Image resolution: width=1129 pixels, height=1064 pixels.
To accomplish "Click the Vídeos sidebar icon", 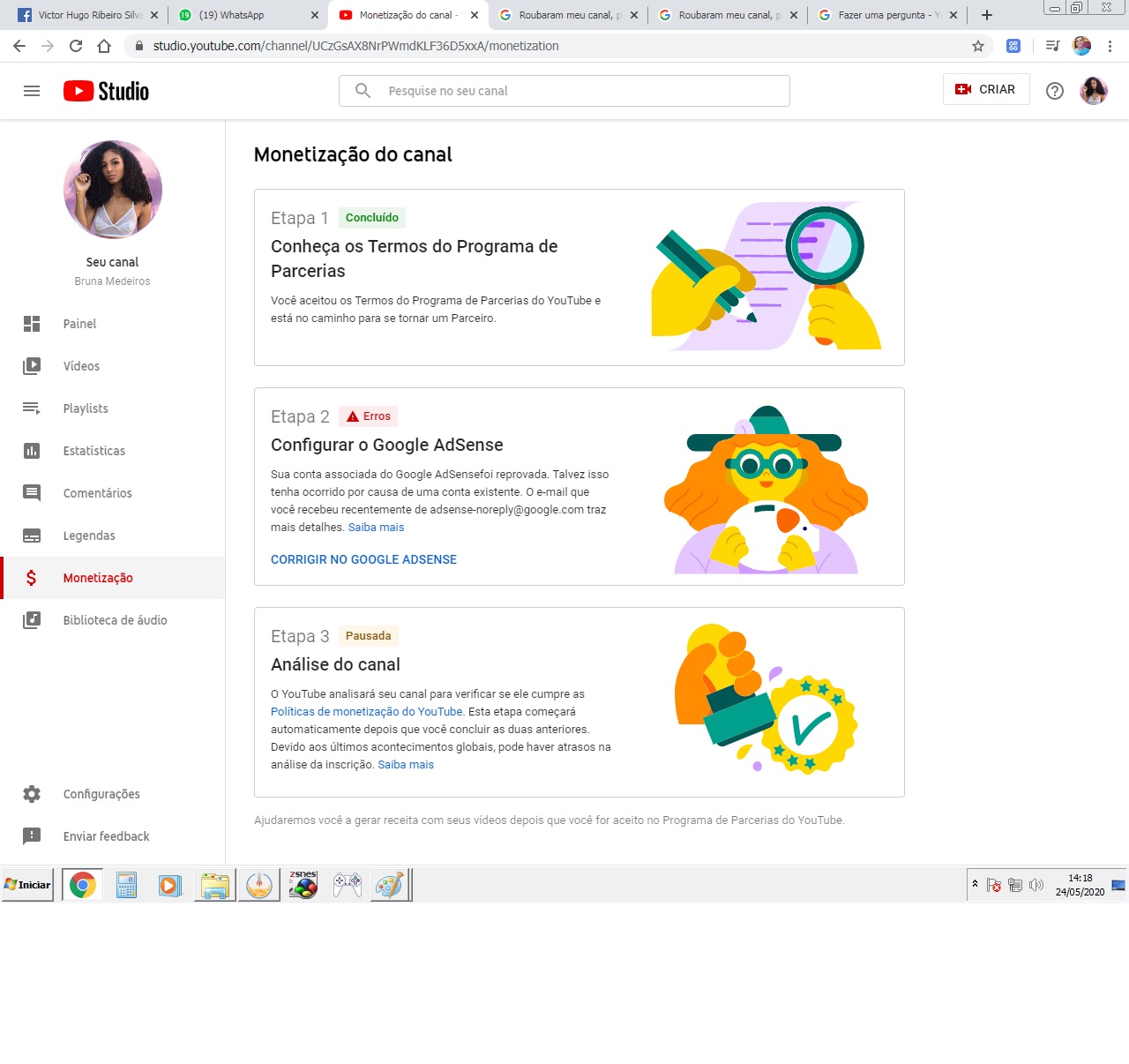I will point(32,366).
